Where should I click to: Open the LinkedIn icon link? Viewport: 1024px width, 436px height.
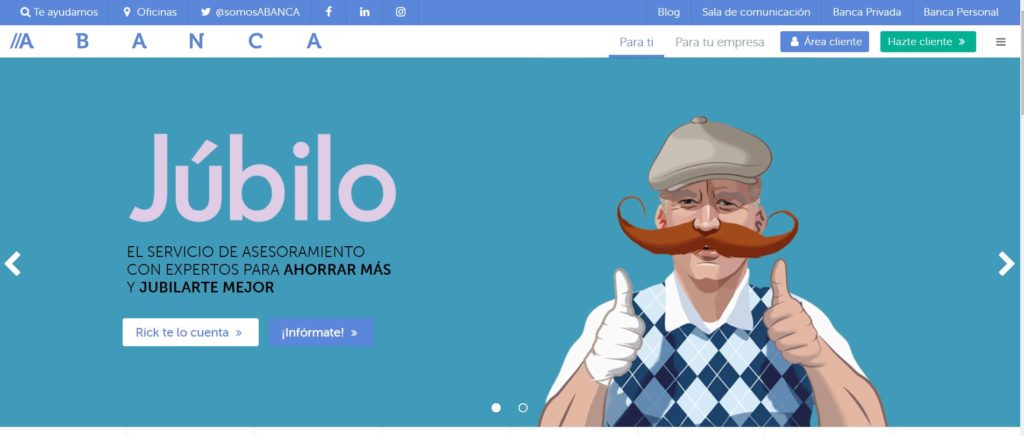364,12
